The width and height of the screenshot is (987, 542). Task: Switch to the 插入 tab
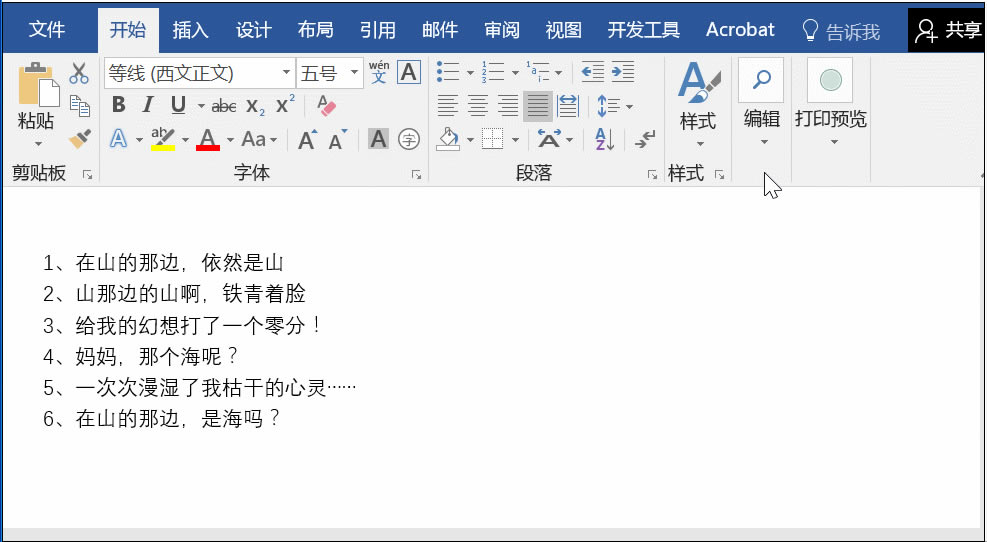tap(190, 30)
